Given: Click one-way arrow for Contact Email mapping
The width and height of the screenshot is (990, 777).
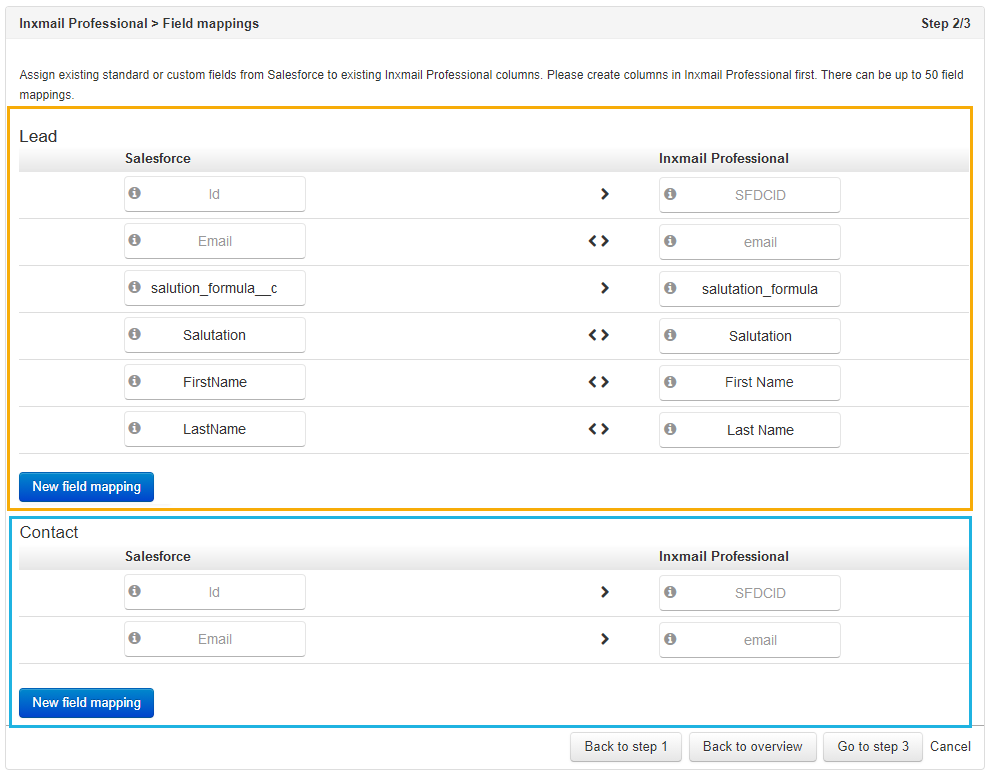Looking at the screenshot, I should coord(605,639).
